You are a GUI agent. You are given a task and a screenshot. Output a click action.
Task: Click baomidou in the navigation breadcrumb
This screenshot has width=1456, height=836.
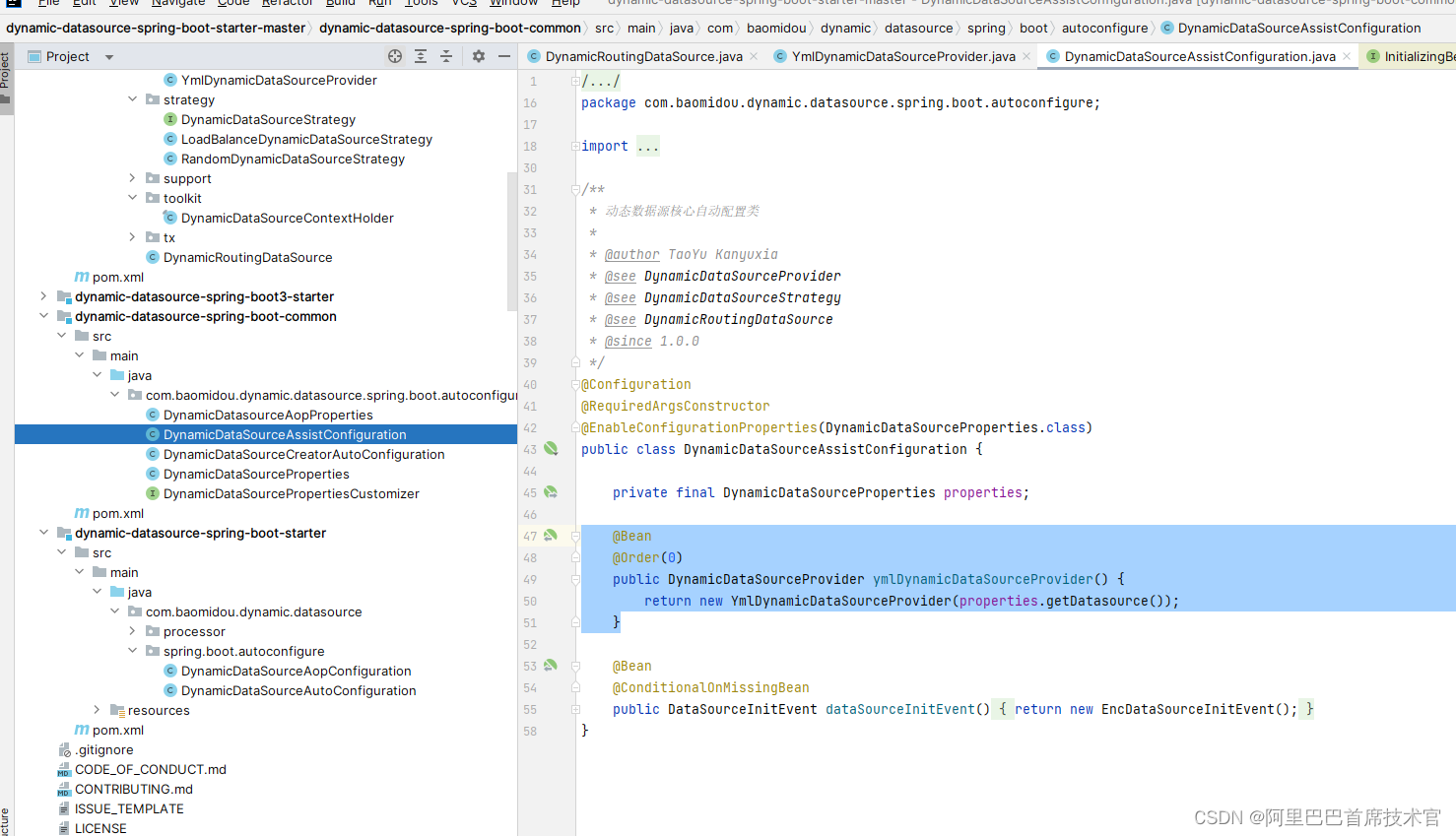click(x=776, y=28)
